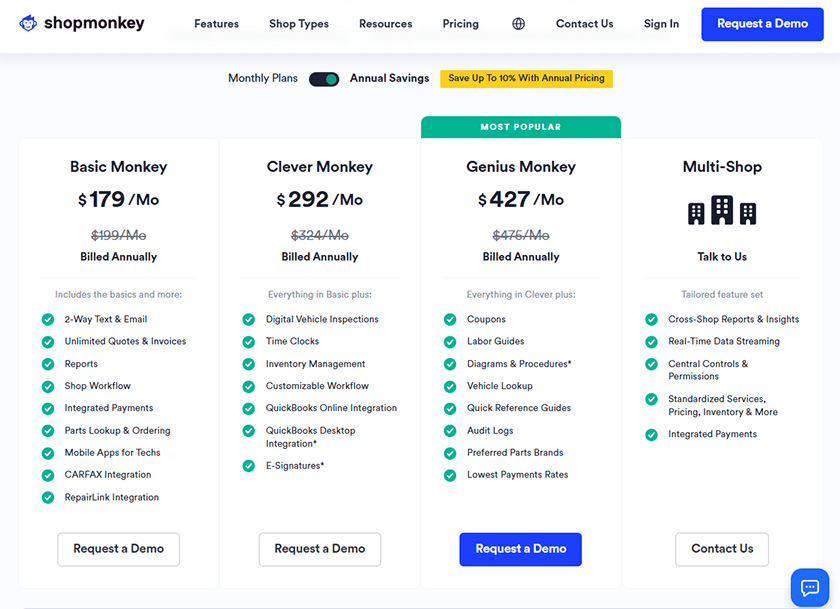The width and height of the screenshot is (840, 609).
Task: Click checkmark icon beside Audit Logs
Action: [450, 431]
